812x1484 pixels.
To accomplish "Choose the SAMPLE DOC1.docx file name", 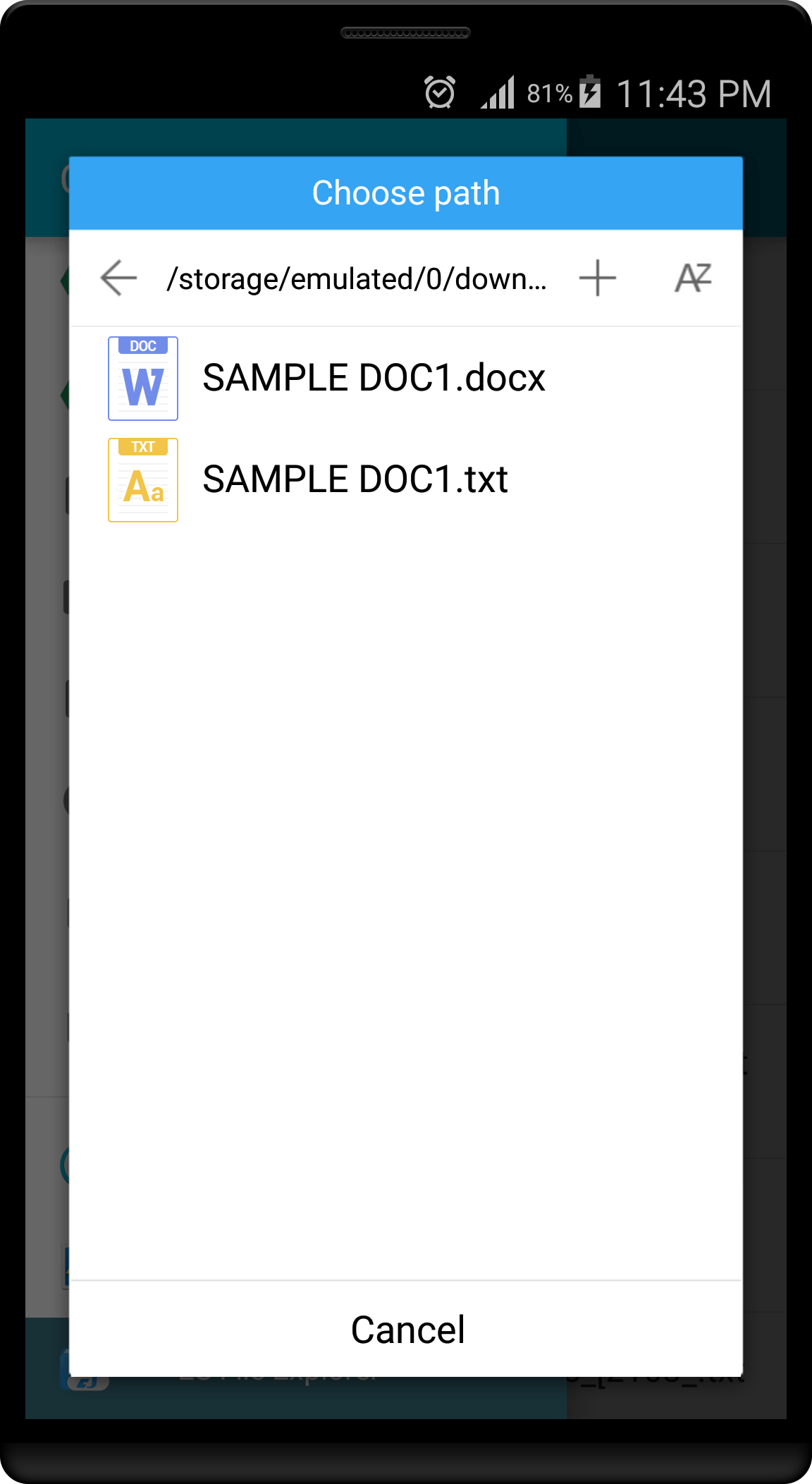I will 374,378.
